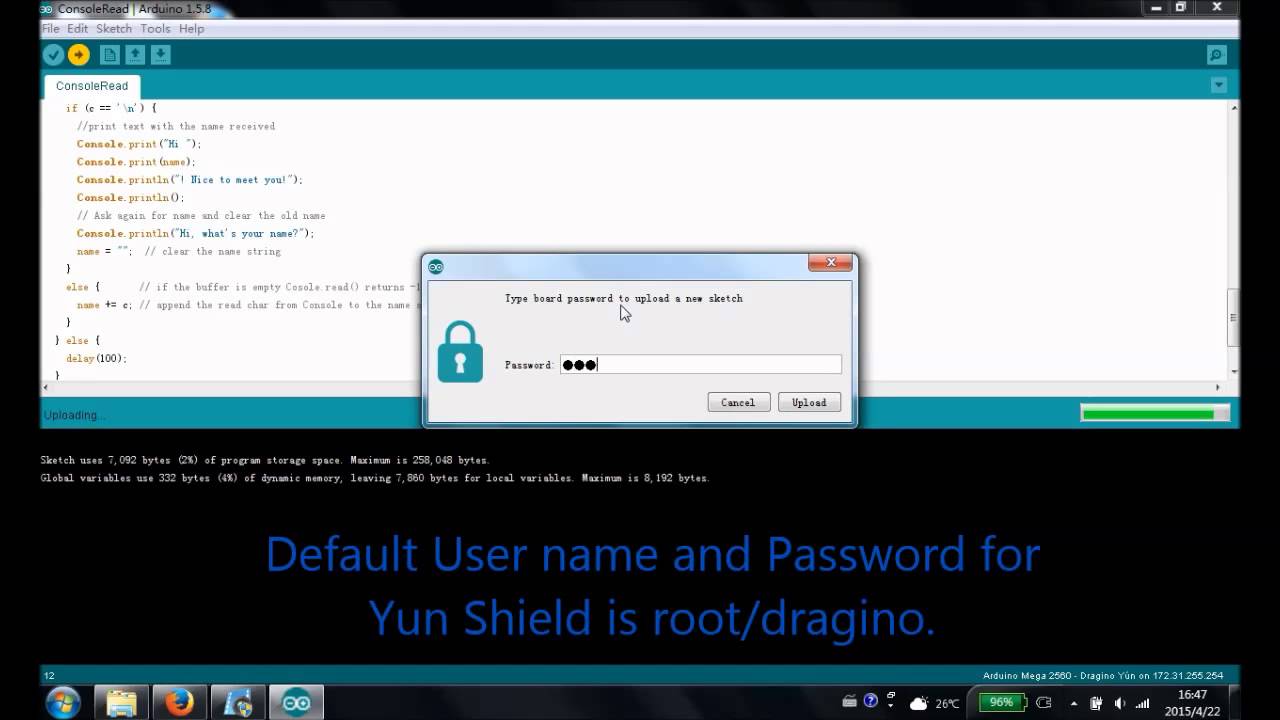
Task: Click the power adapter icon beside battery
Action: pyautogui.click(x=1044, y=702)
